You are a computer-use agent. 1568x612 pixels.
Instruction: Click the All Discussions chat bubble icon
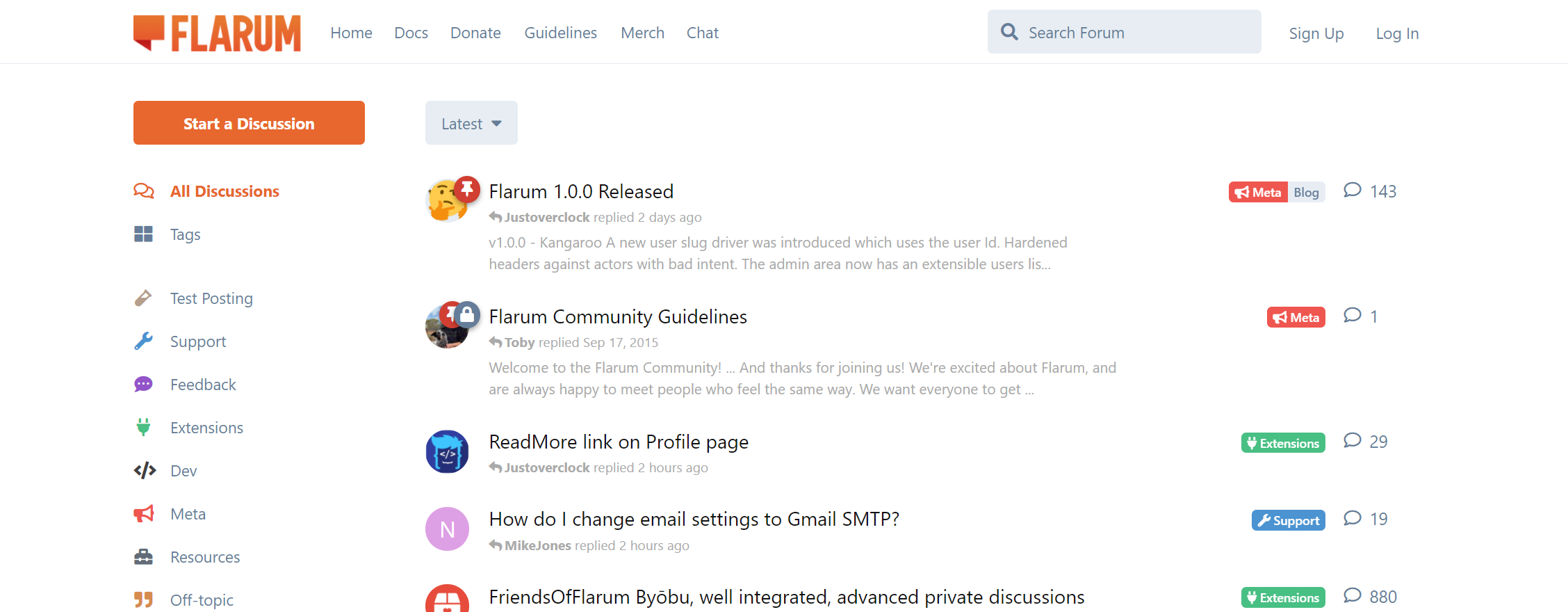pos(144,191)
